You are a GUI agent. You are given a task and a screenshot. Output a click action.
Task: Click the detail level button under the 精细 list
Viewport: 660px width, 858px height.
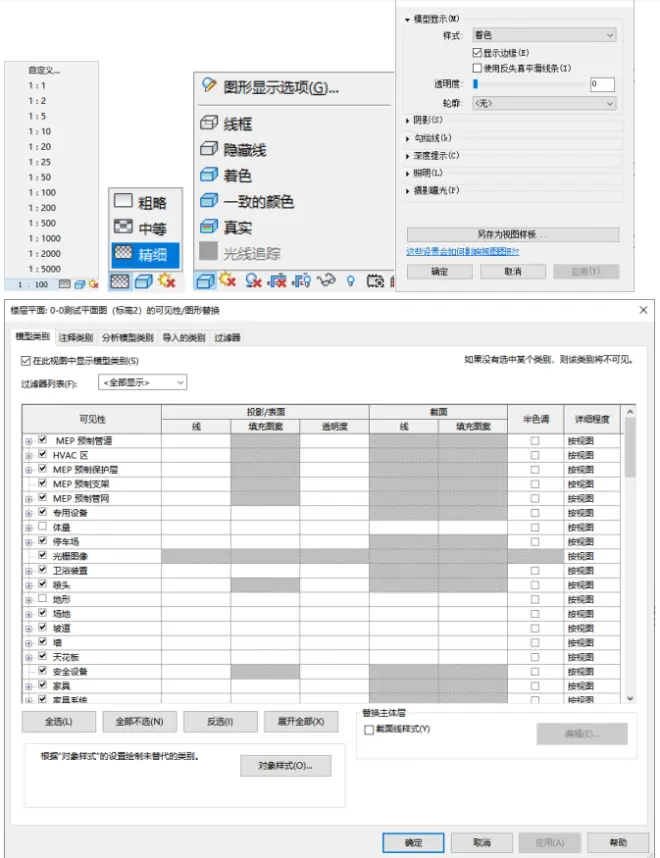120,281
